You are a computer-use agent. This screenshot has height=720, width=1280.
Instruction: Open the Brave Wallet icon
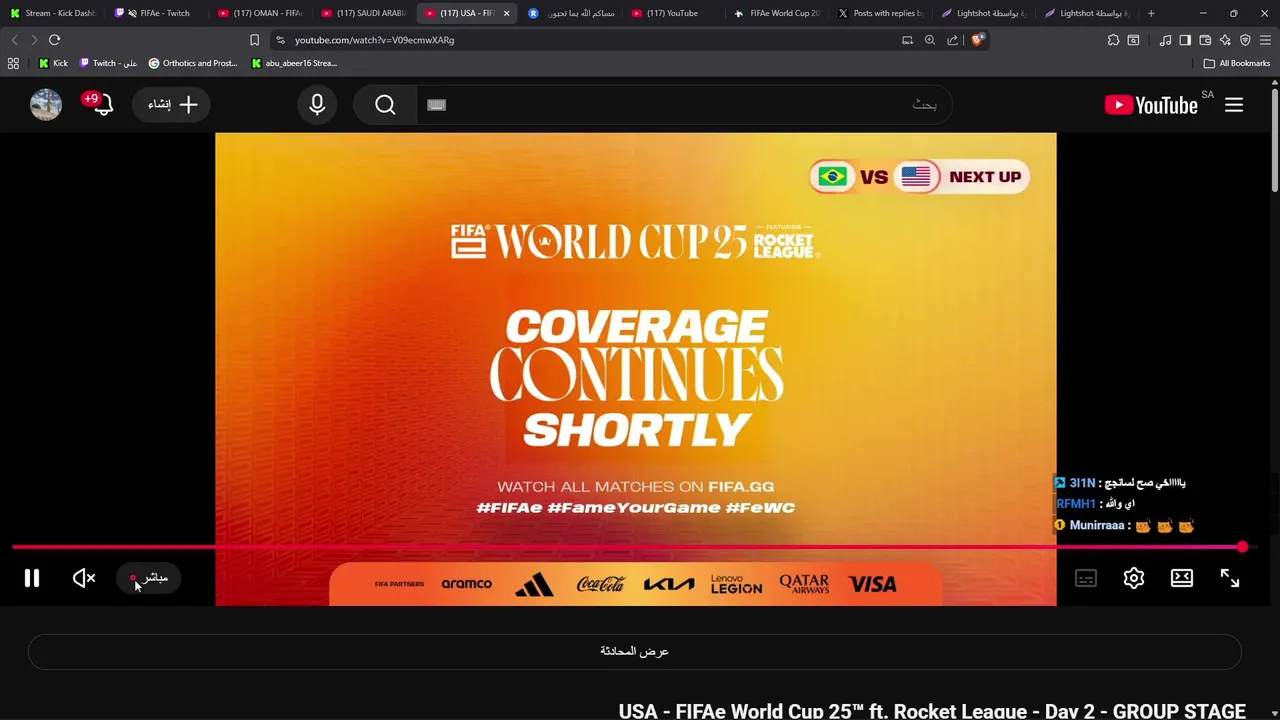coord(1205,40)
